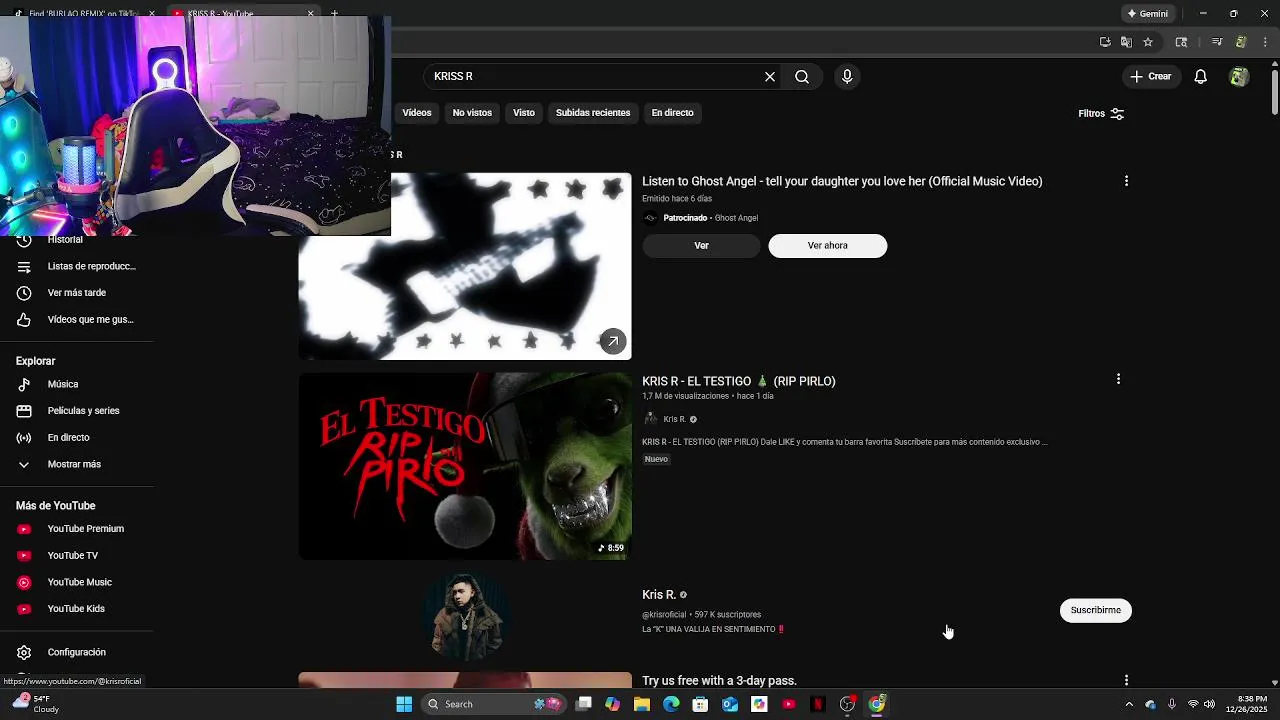Click the Windows taskbar Search box

point(495,704)
